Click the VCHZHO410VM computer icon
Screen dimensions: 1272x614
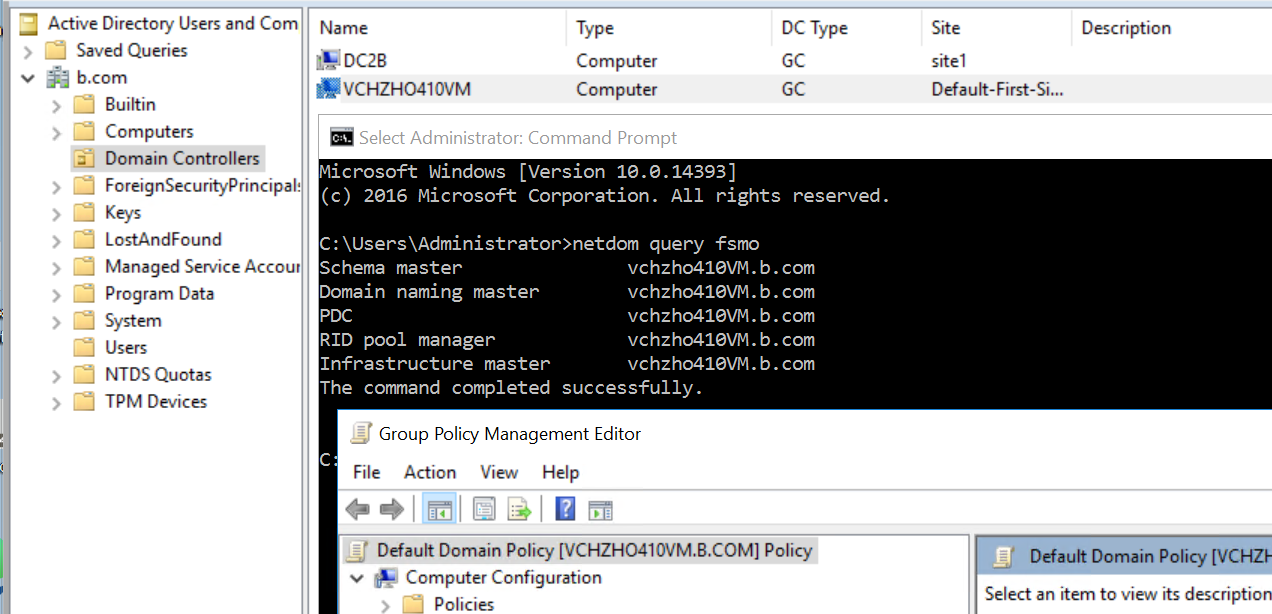coord(328,89)
